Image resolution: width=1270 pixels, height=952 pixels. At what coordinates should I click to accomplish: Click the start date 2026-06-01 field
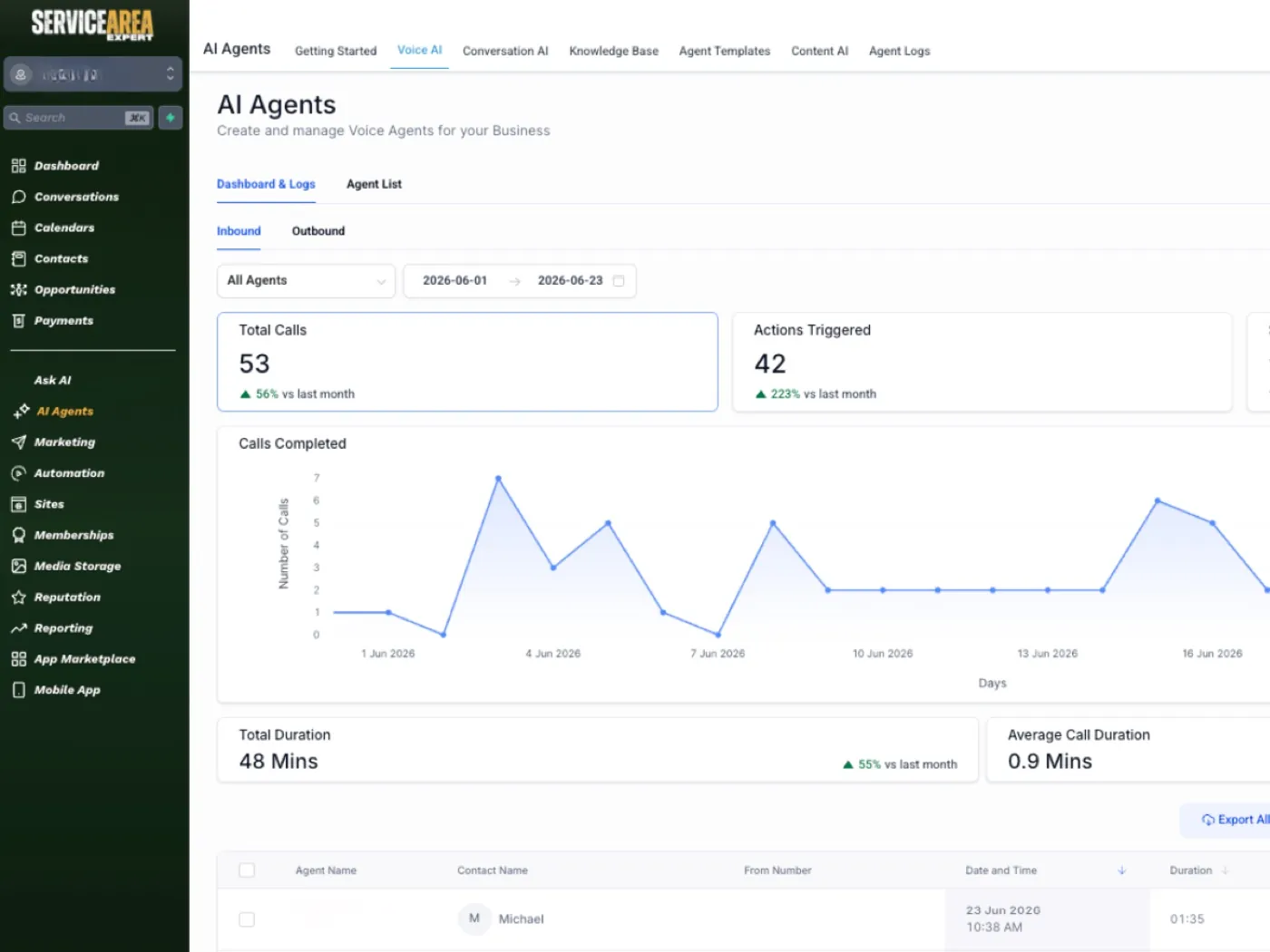point(454,281)
